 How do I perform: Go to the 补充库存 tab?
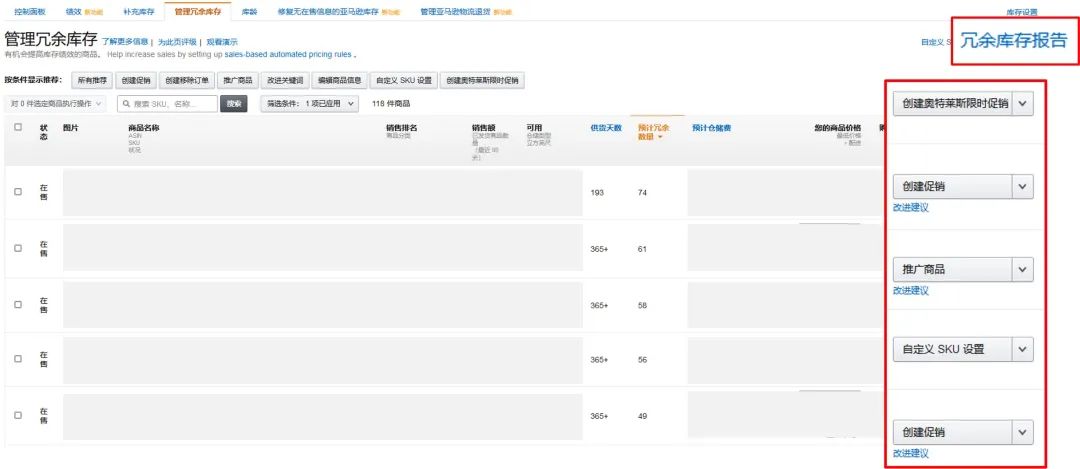138,12
